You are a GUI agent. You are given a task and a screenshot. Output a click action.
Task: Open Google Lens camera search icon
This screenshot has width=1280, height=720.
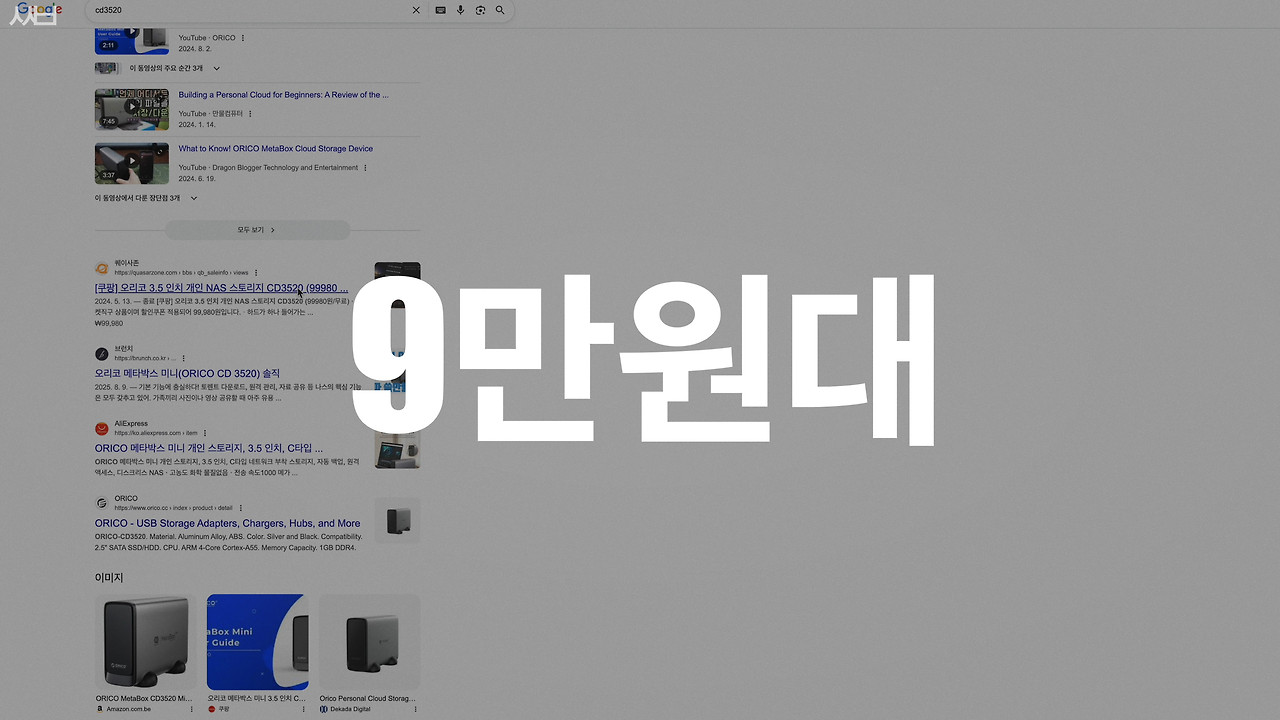(480, 10)
